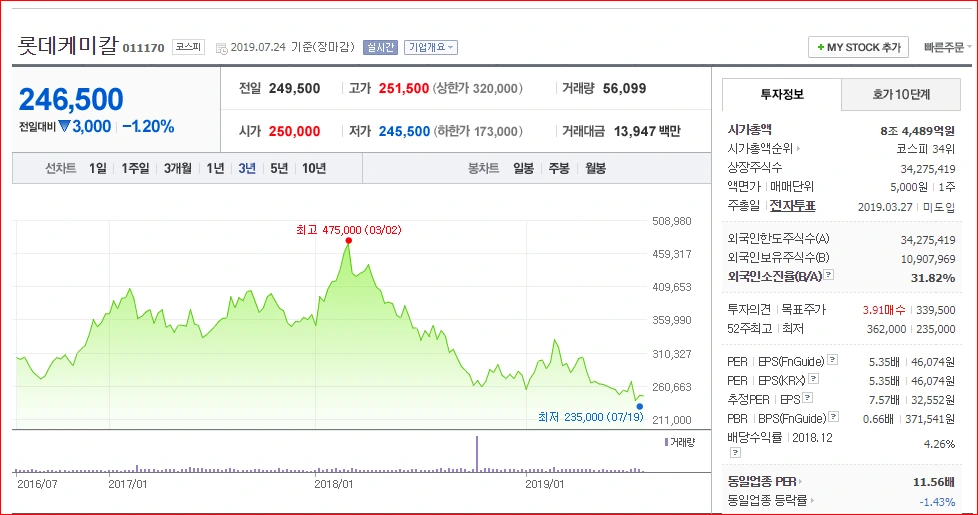The height and width of the screenshot is (515, 978).
Task: Switch to 월봉 monthly candle chart
Action: 595,168
